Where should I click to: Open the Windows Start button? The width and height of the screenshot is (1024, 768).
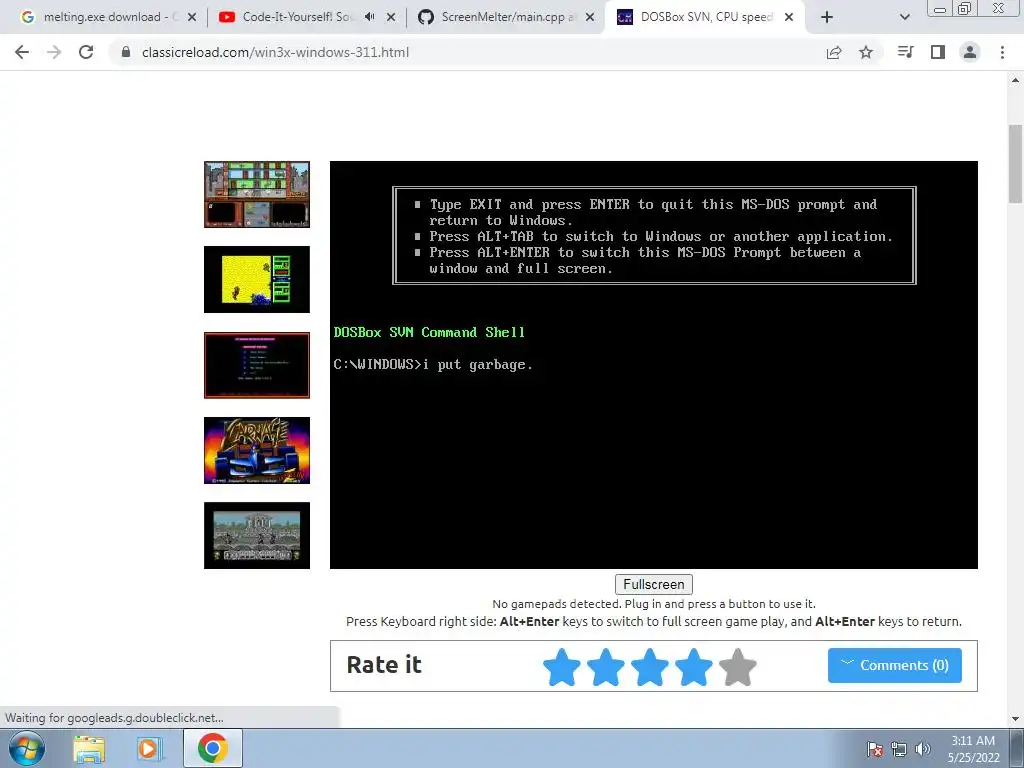[x=27, y=748]
